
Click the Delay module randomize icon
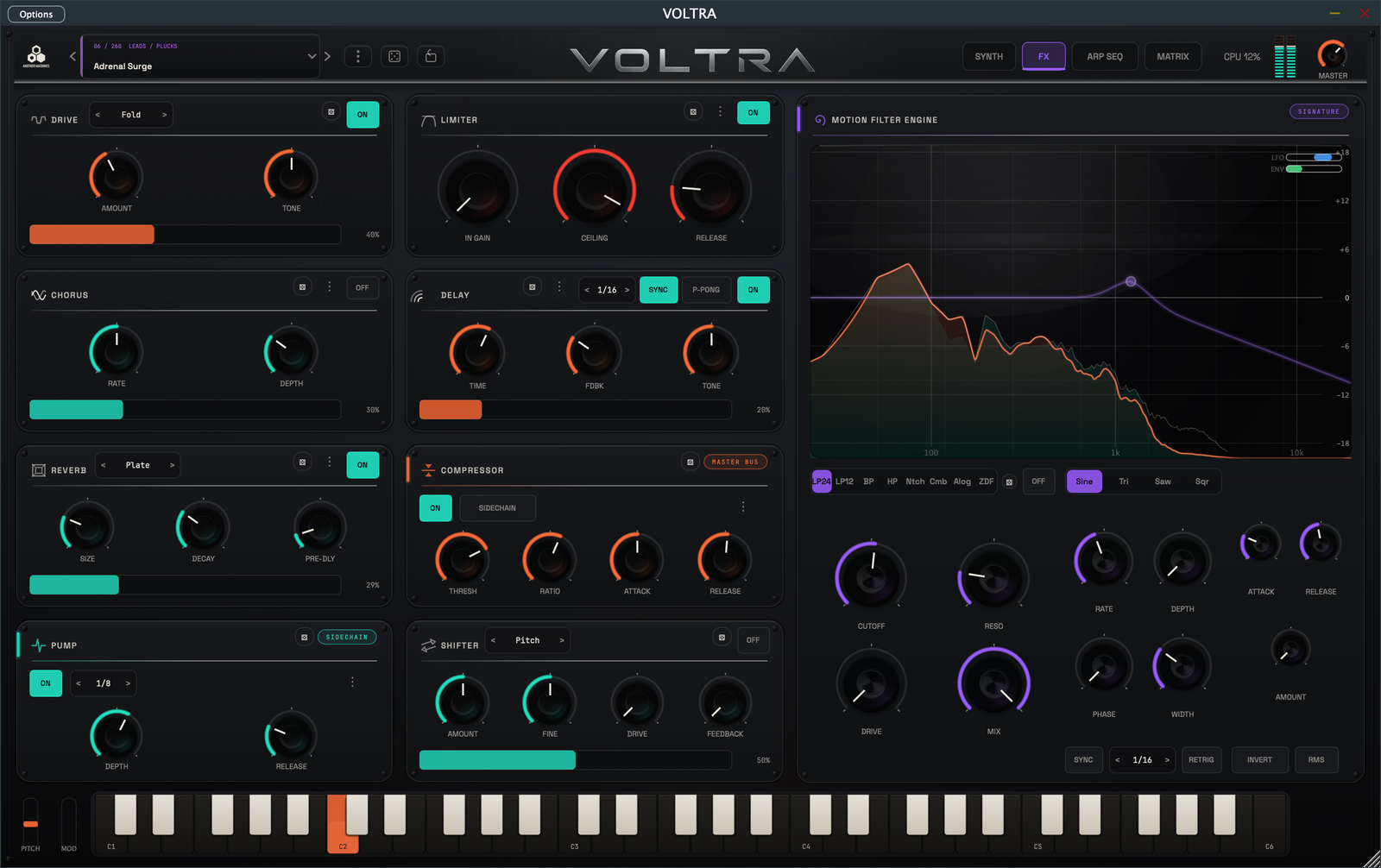coord(533,287)
